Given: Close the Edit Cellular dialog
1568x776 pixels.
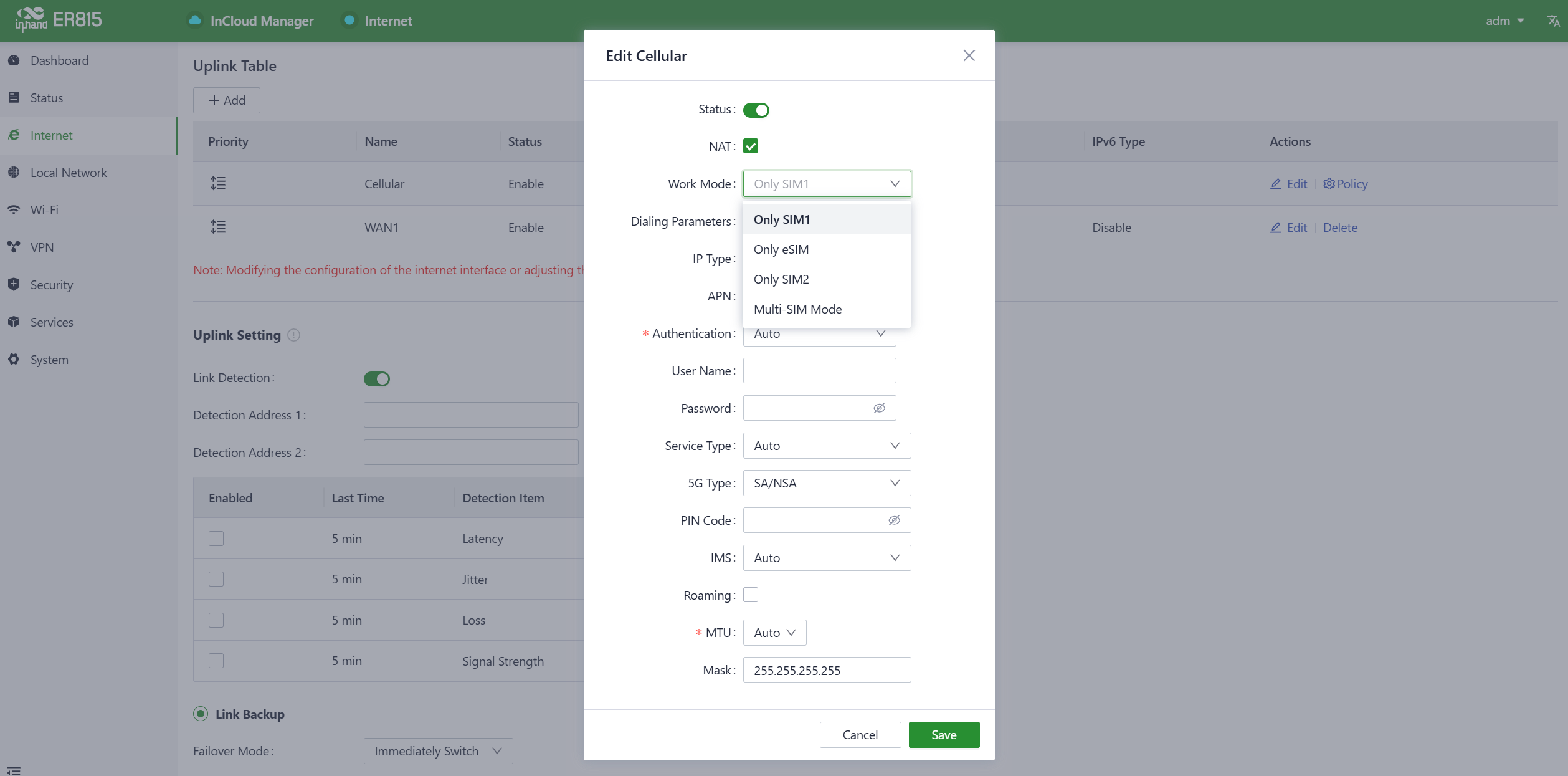Looking at the screenshot, I should click(969, 55).
